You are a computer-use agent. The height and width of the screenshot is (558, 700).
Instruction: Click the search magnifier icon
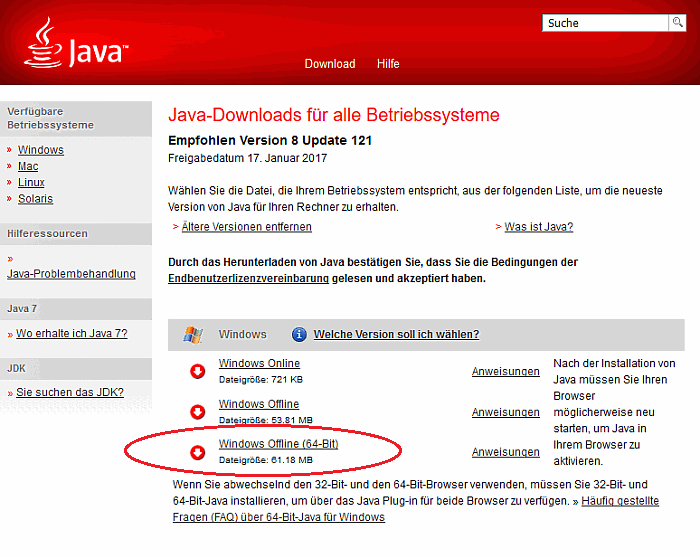pos(677,22)
